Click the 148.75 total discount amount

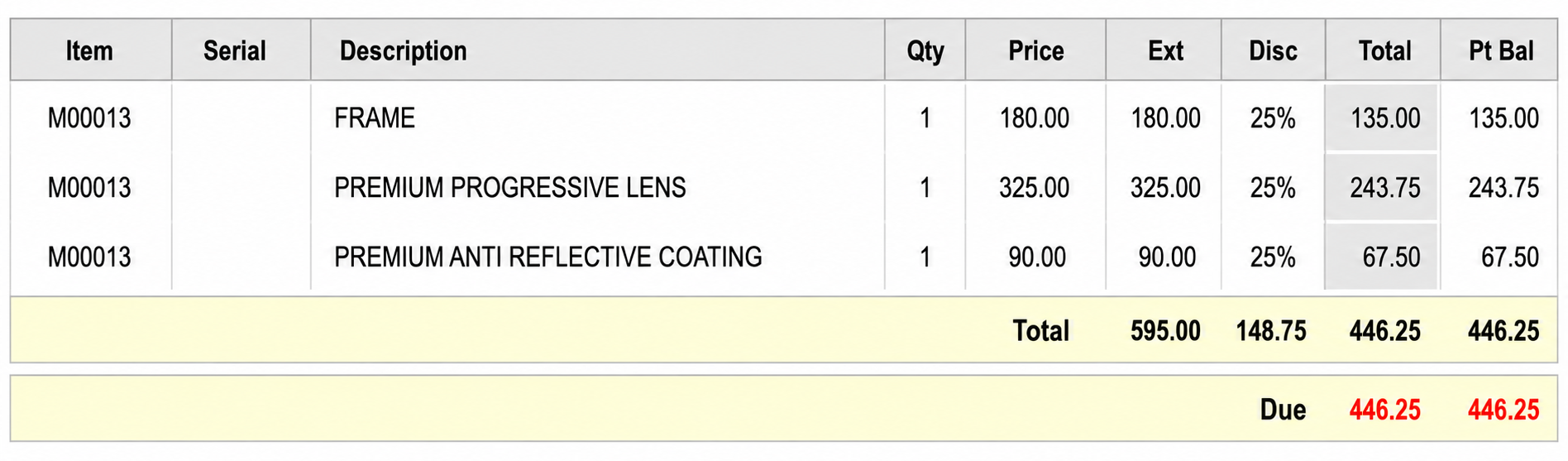[1271, 331]
